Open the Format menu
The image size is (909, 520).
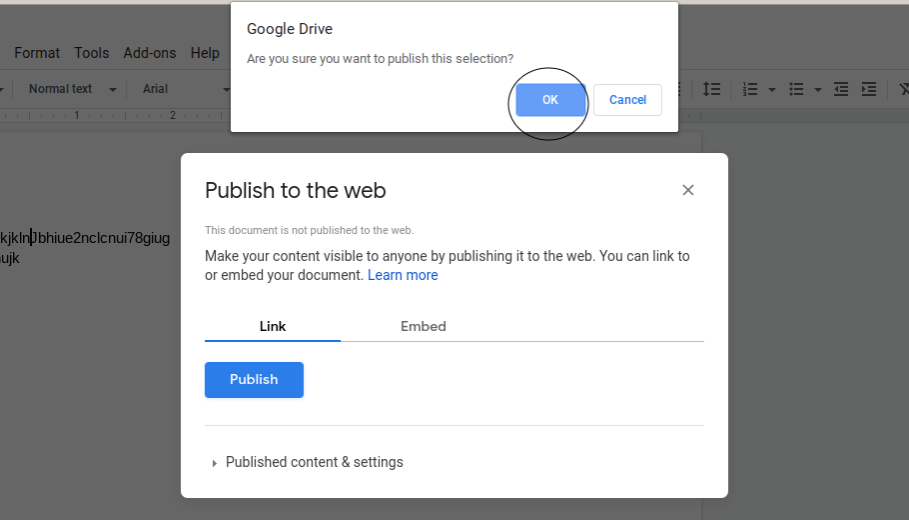pyautogui.click(x=37, y=53)
